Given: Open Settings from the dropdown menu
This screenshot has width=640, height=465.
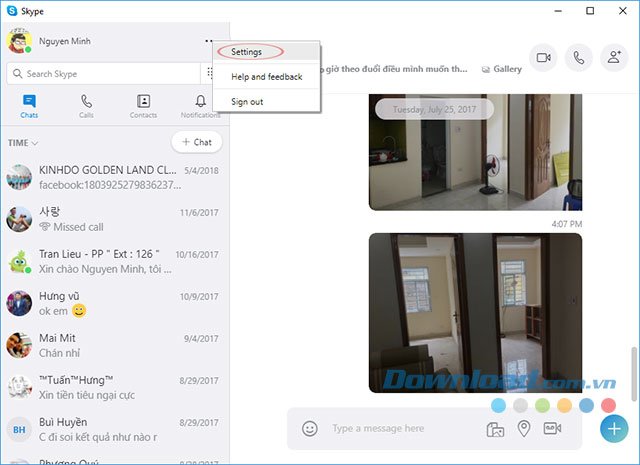Looking at the screenshot, I should (x=266, y=52).
